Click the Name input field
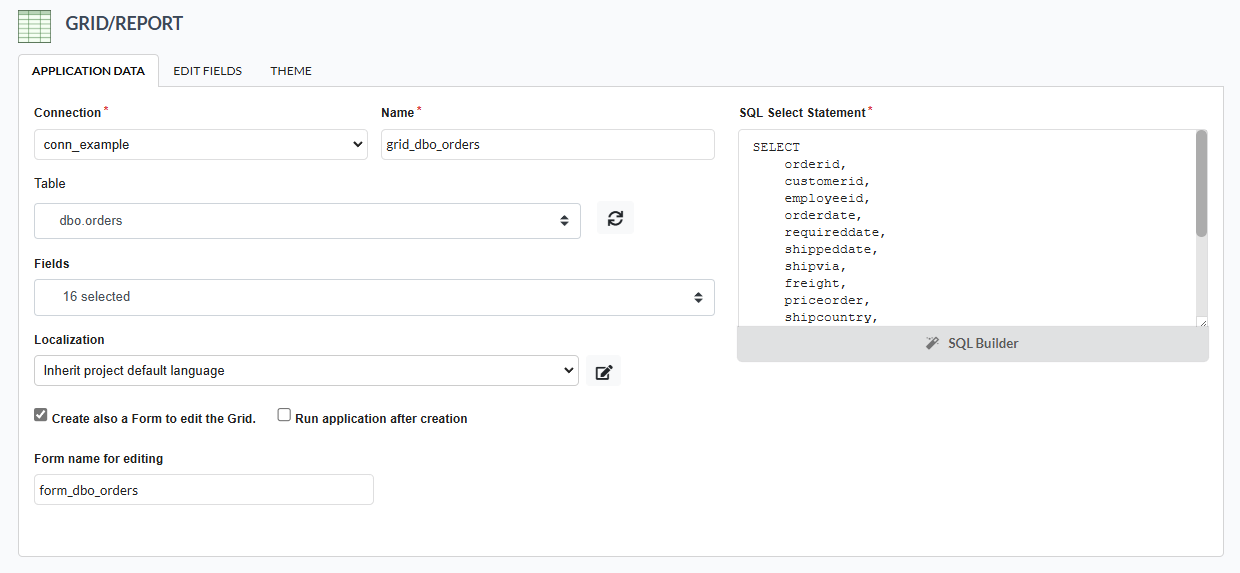 (547, 144)
